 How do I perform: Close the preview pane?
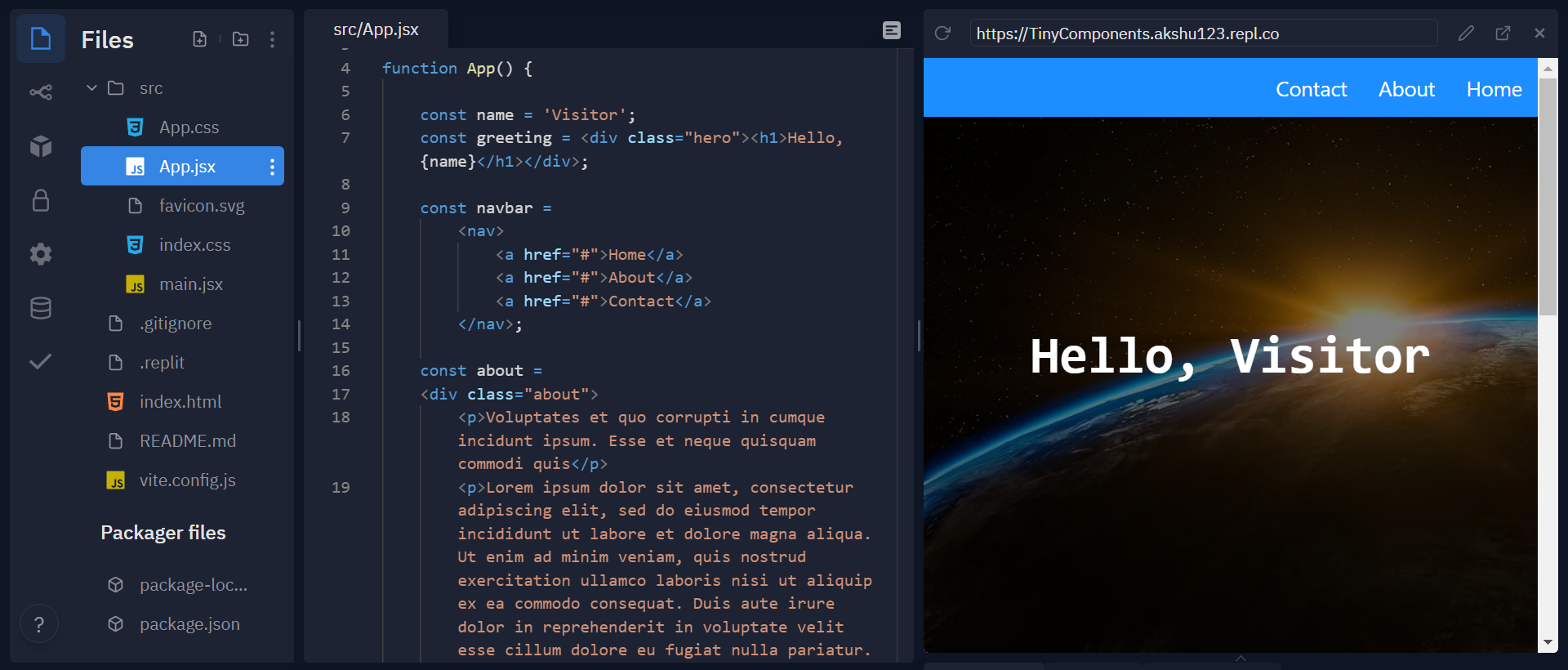click(1539, 33)
